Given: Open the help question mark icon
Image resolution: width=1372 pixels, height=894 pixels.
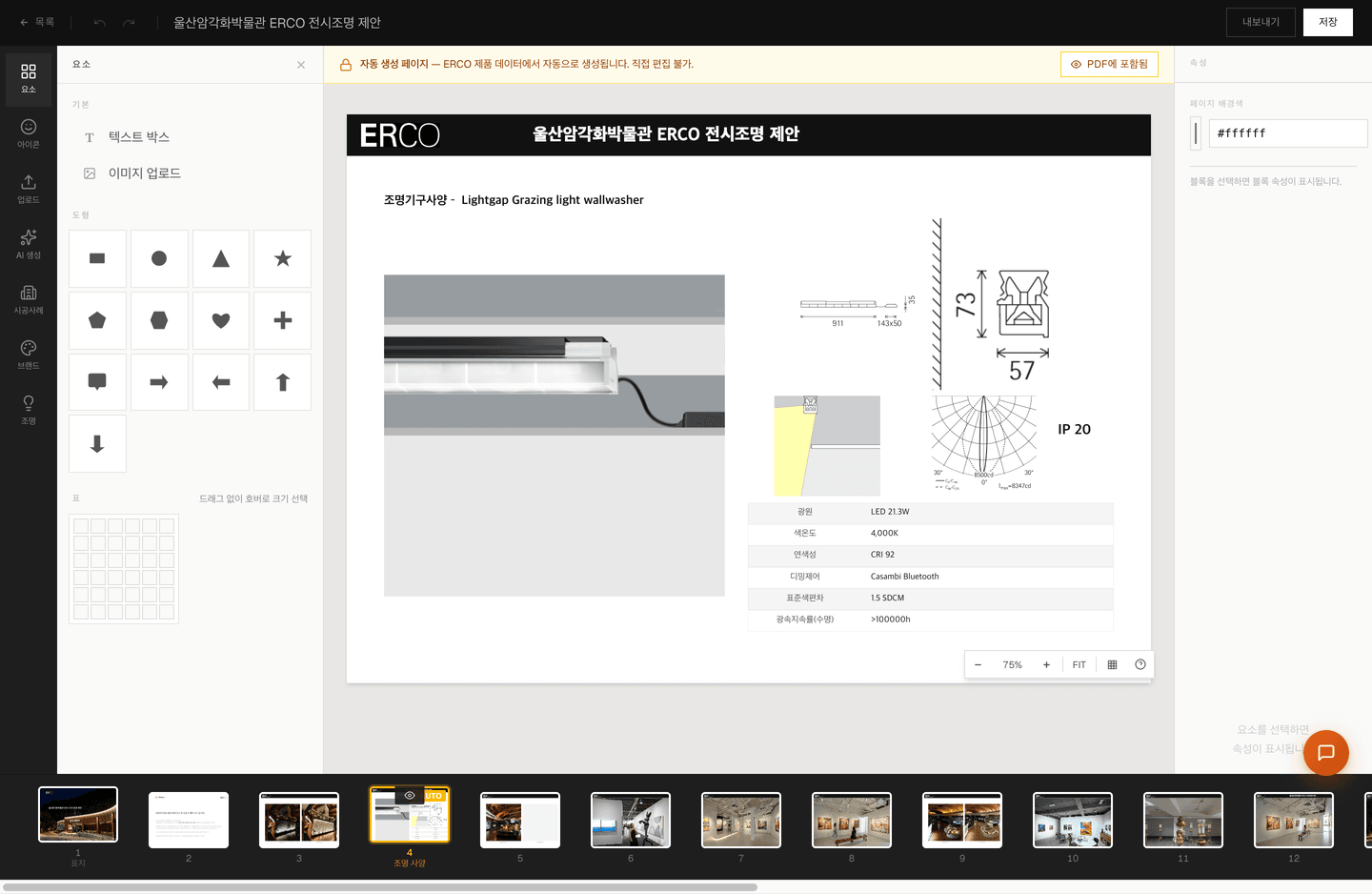Looking at the screenshot, I should (1140, 665).
